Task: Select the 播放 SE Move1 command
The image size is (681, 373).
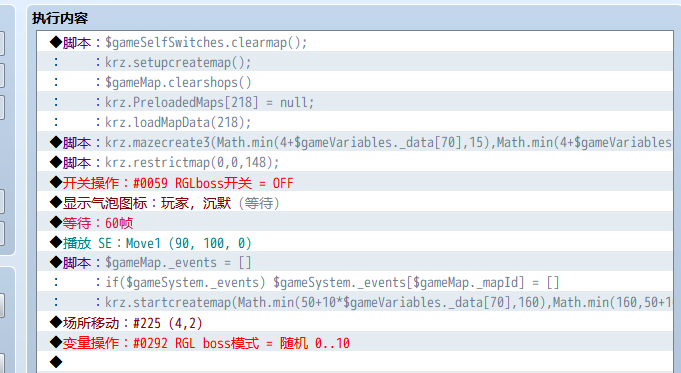Action: point(355,242)
